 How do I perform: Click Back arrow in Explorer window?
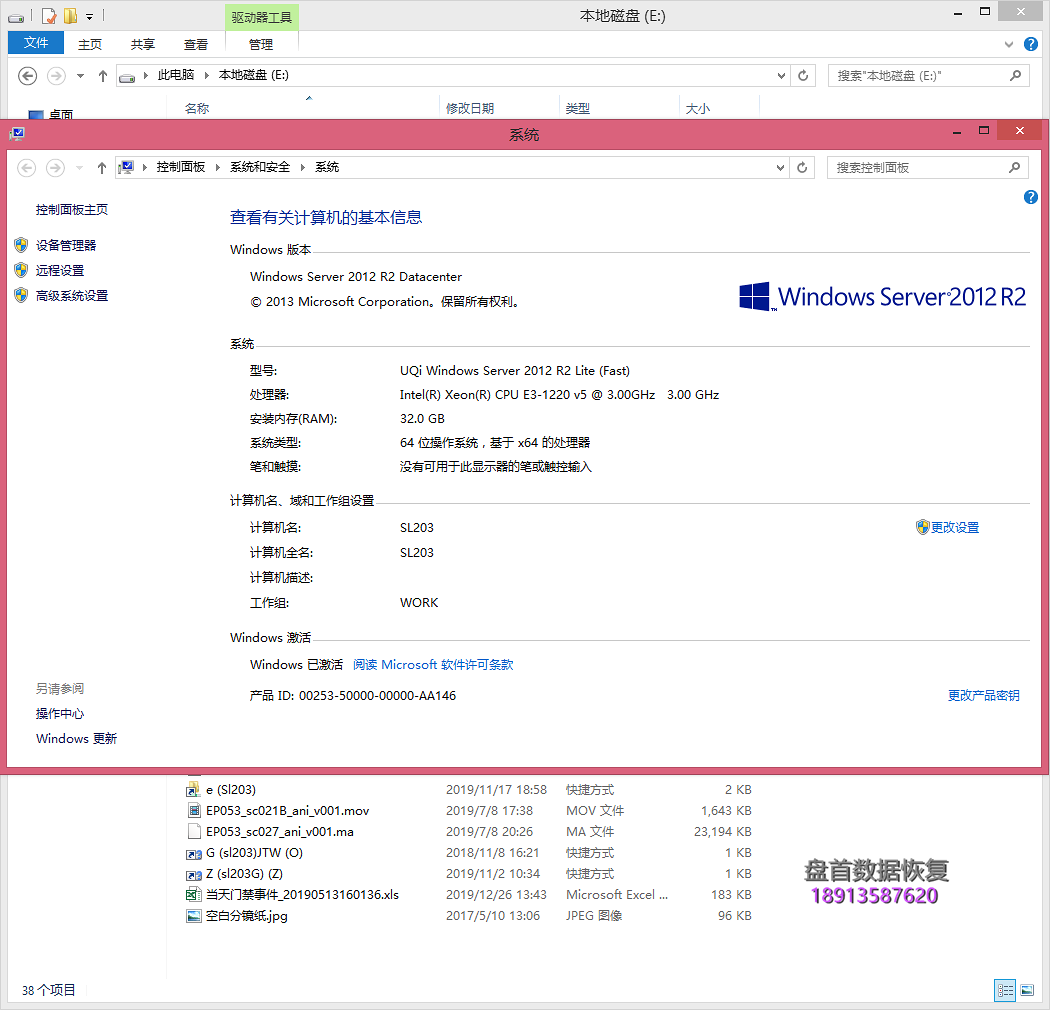(x=27, y=76)
